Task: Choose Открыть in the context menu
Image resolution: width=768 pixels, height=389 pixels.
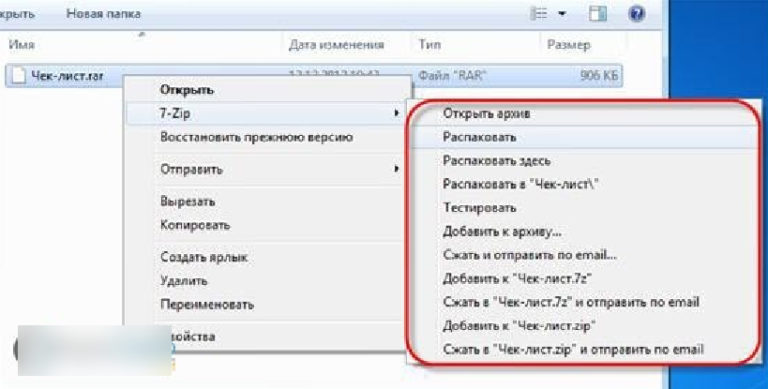Action: coord(187,90)
